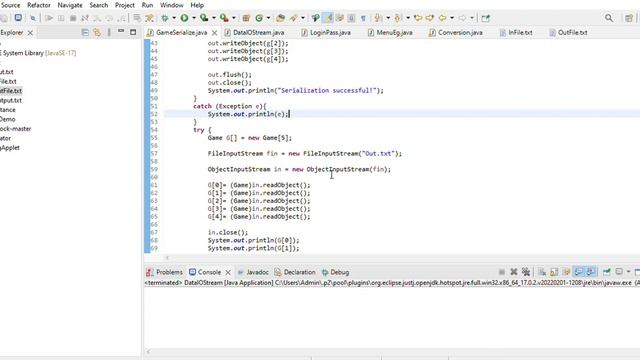Screen dimensions: 640x360
Task: Click the Last Edit Location icon
Action: pos(418,18)
